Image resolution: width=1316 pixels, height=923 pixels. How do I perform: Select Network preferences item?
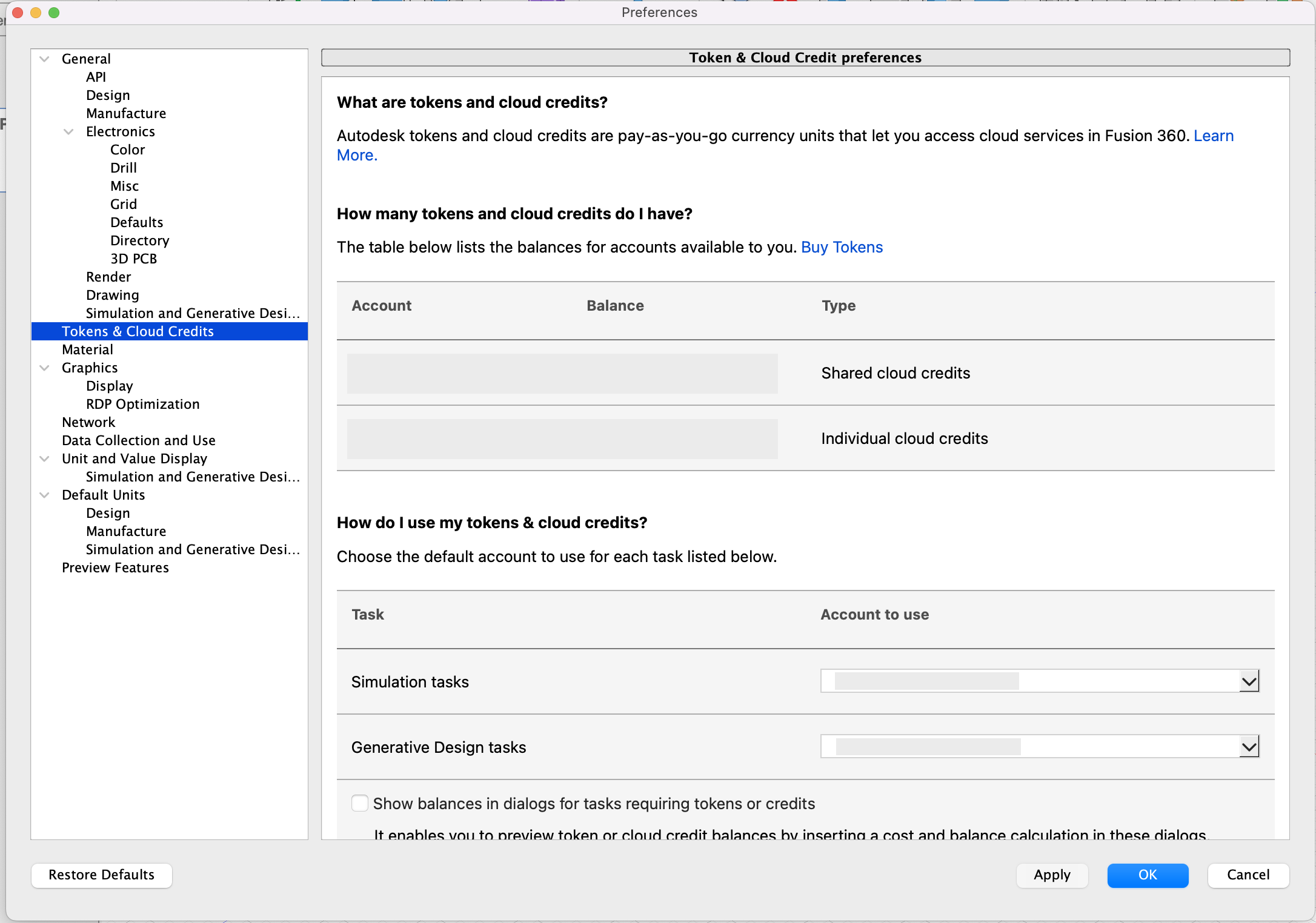[88, 422]
